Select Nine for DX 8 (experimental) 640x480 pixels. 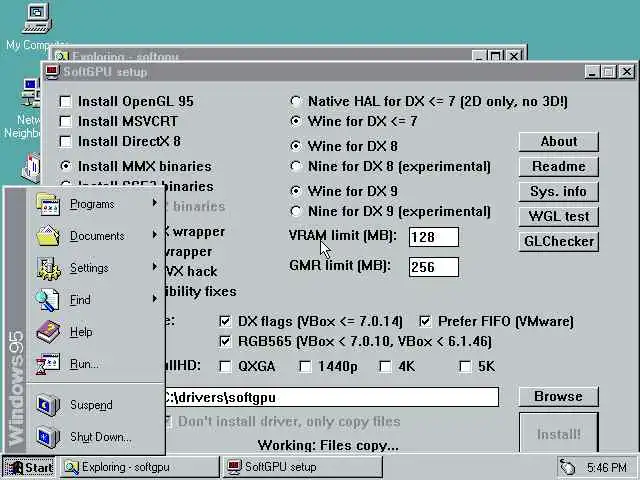[x=296, y=166]
